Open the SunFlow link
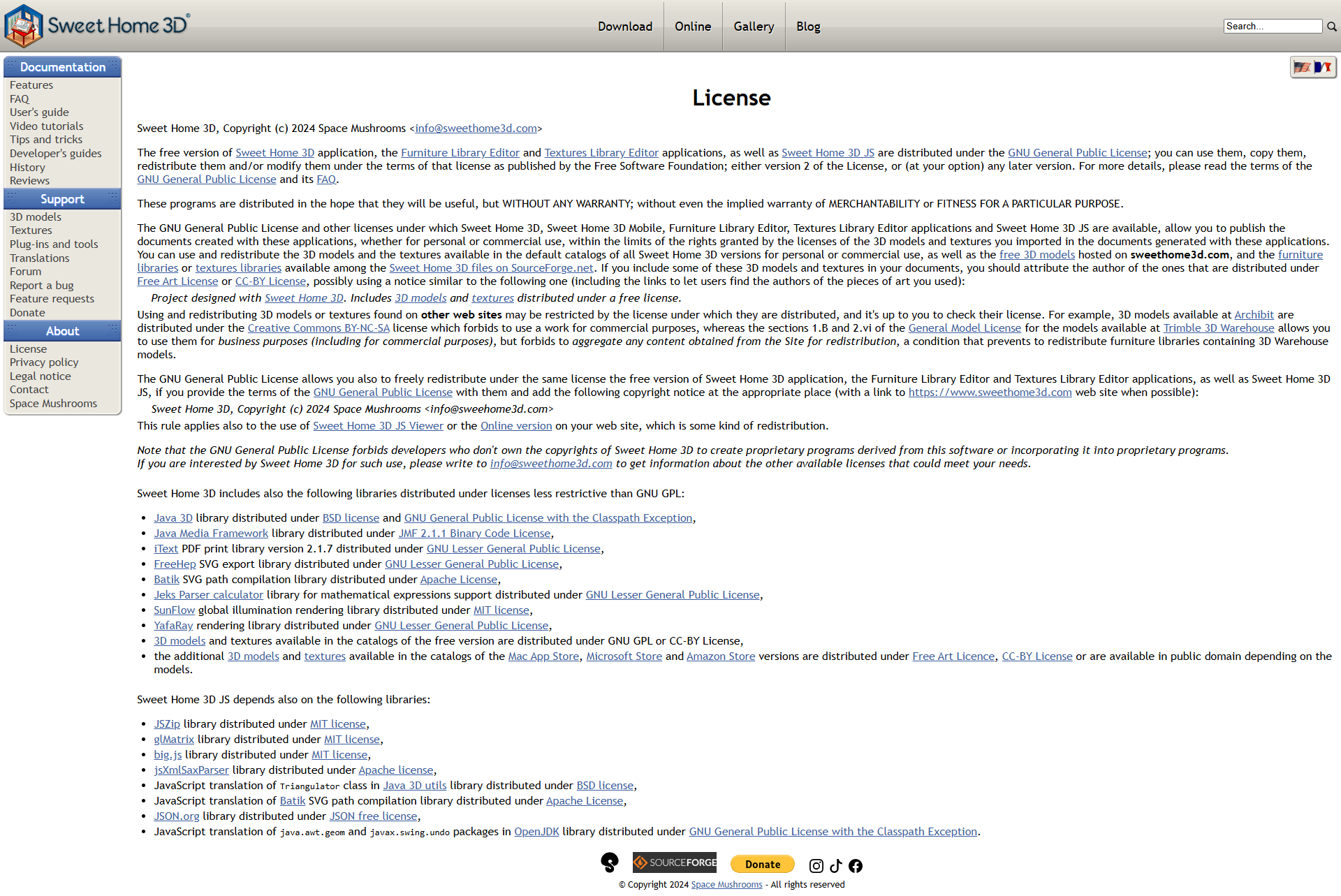The height and width of the screenshot is (896, 1341). pyautogui.click(x=174, y=610)
